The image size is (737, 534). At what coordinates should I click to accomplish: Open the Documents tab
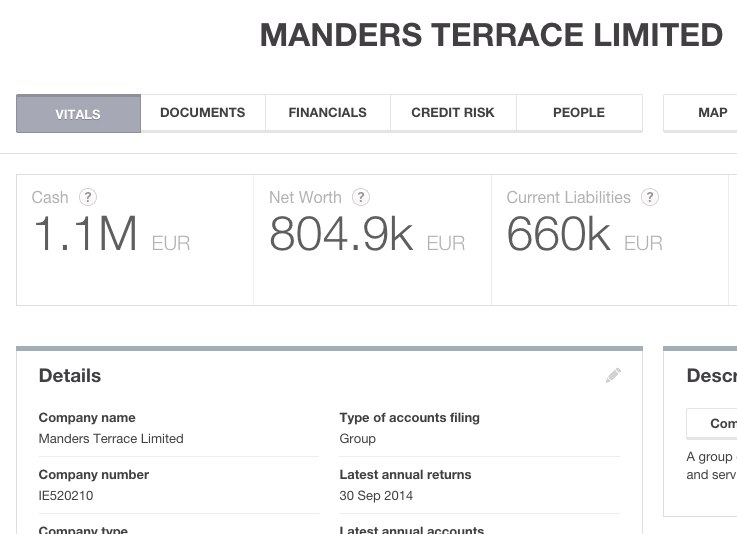coord(203,113)
